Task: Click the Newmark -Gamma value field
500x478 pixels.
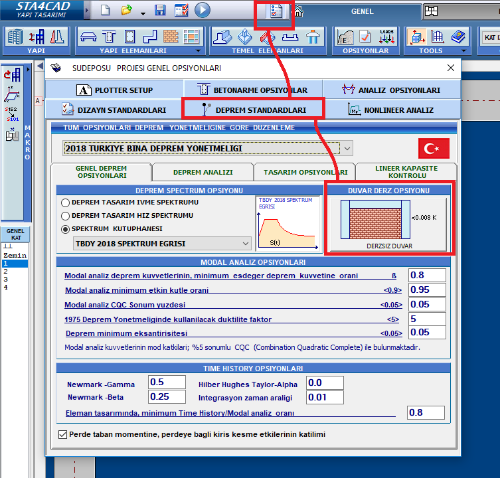Action: (x=167, y=382)
